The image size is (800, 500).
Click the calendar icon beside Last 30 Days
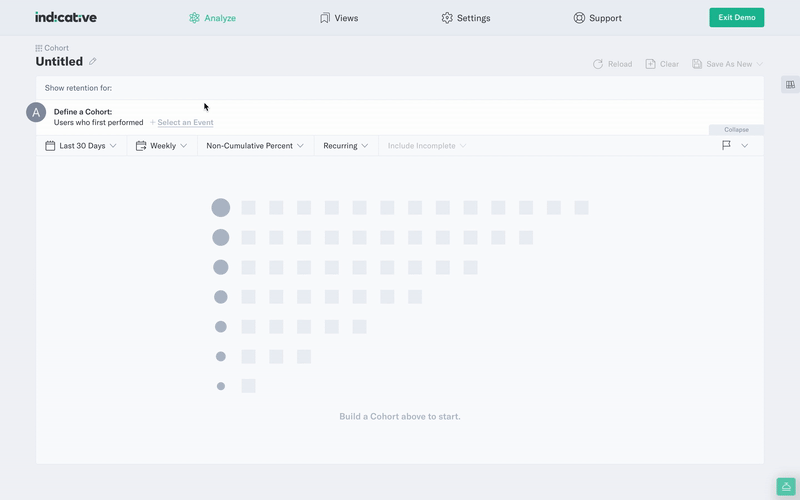(x=50, y=145)
